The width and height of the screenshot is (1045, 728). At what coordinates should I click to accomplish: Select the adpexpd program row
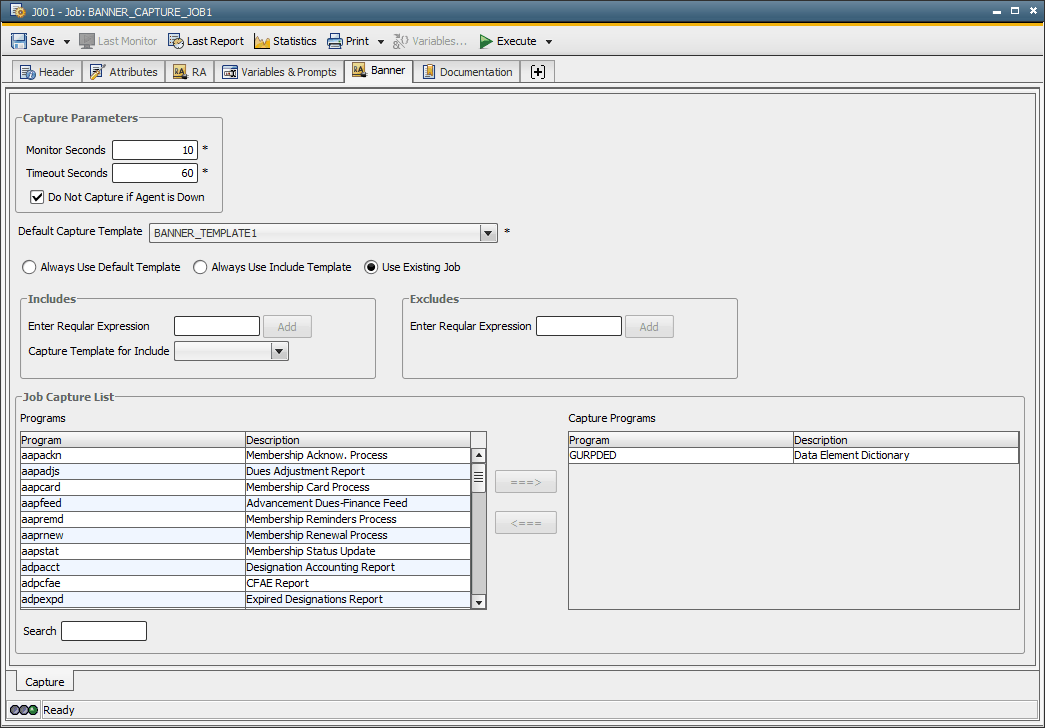pos(245,599)
